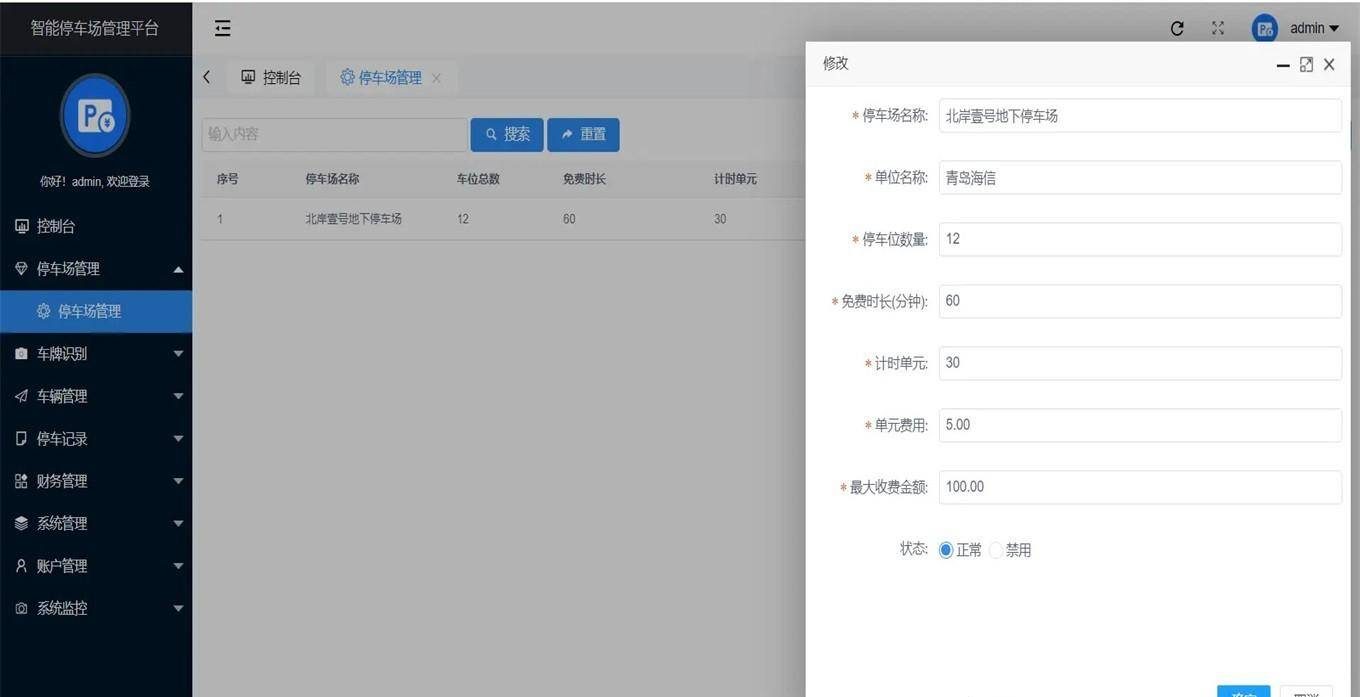
Task: Select the 正常 status radio button
Action: (946, 550)
